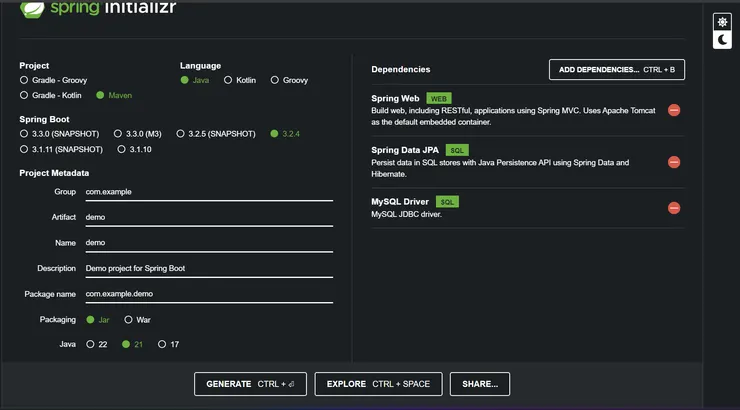Choose Spring Boot version 3.1.10
The image size is (740, 410).
pos(121,149)
